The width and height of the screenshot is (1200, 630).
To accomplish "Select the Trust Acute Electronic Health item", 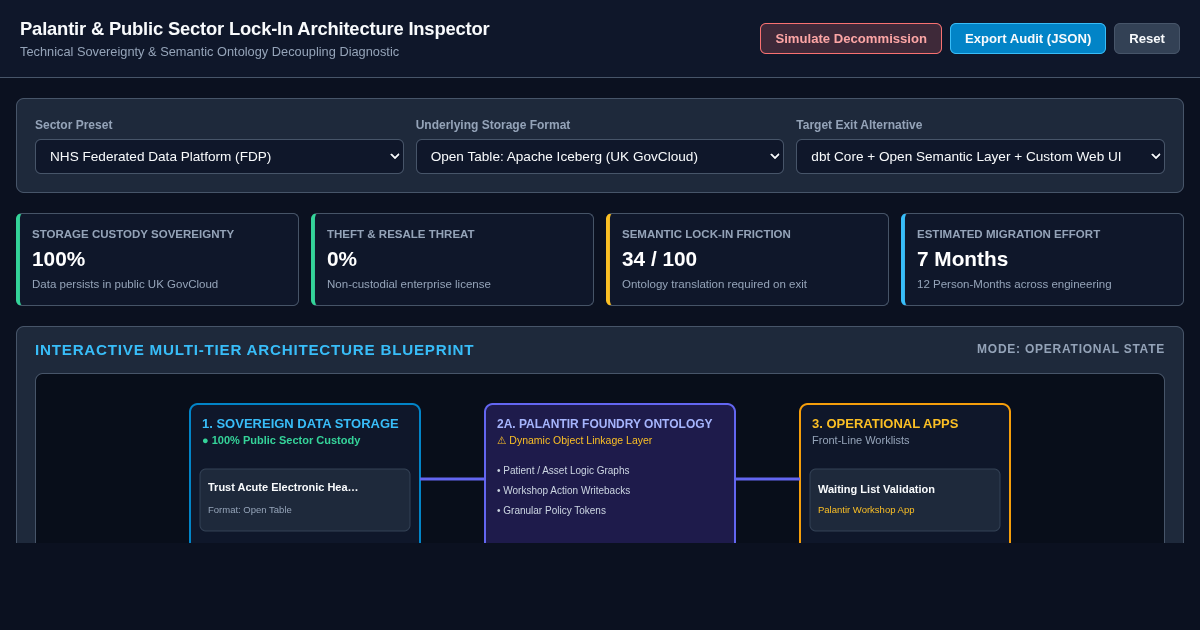I will pyautogui.click(x=305, y=500).
